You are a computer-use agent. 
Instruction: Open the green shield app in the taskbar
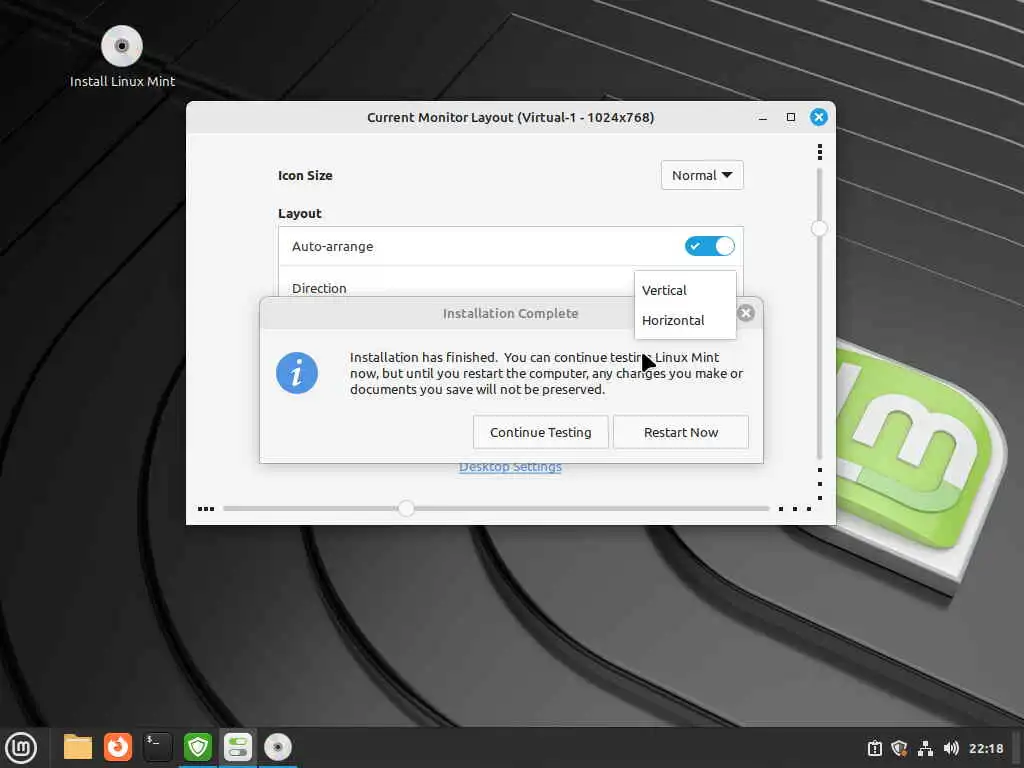198,747
